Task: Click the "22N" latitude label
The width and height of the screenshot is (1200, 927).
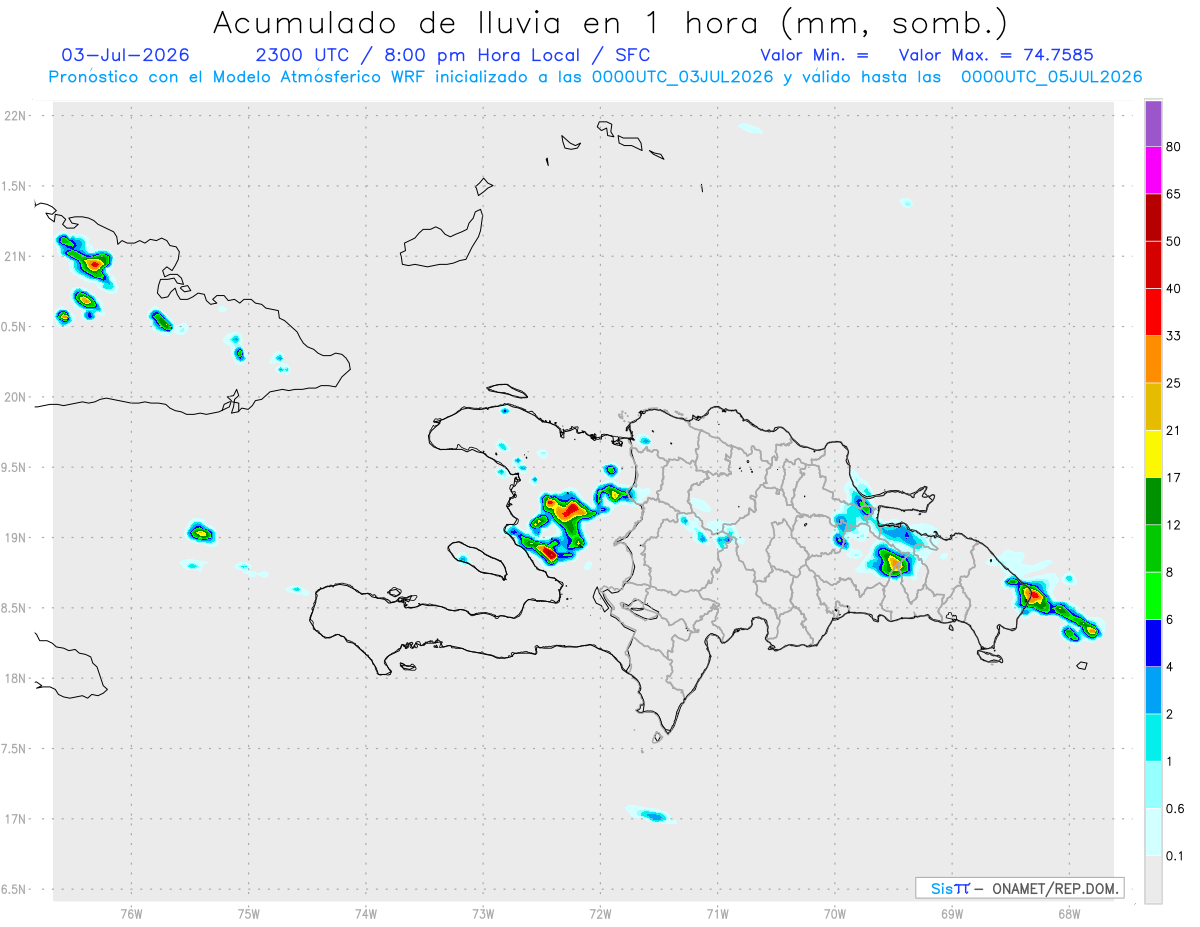Action: (x=17, y=115)
